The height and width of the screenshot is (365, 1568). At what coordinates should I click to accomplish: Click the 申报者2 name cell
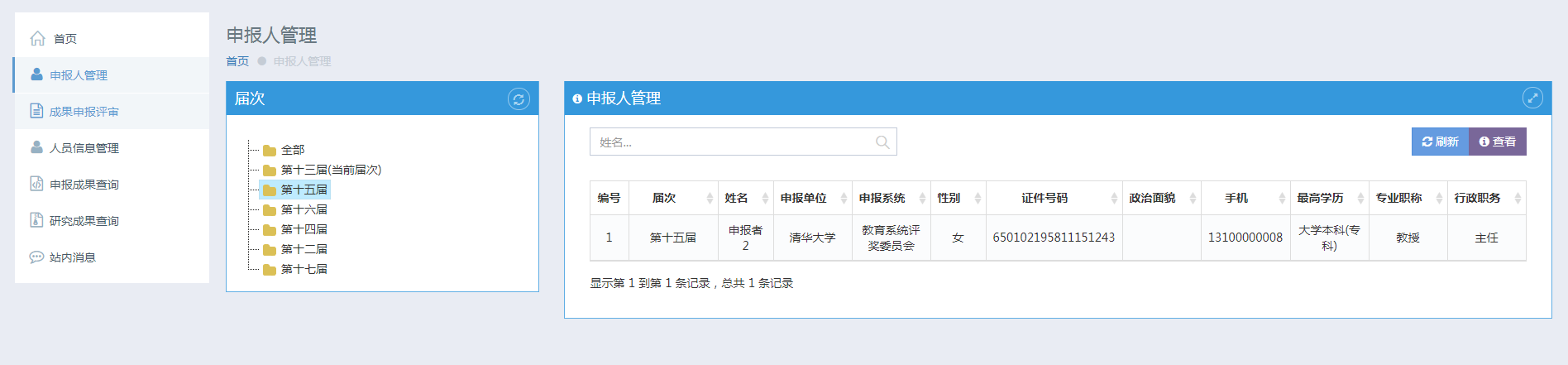click(745, 238)
